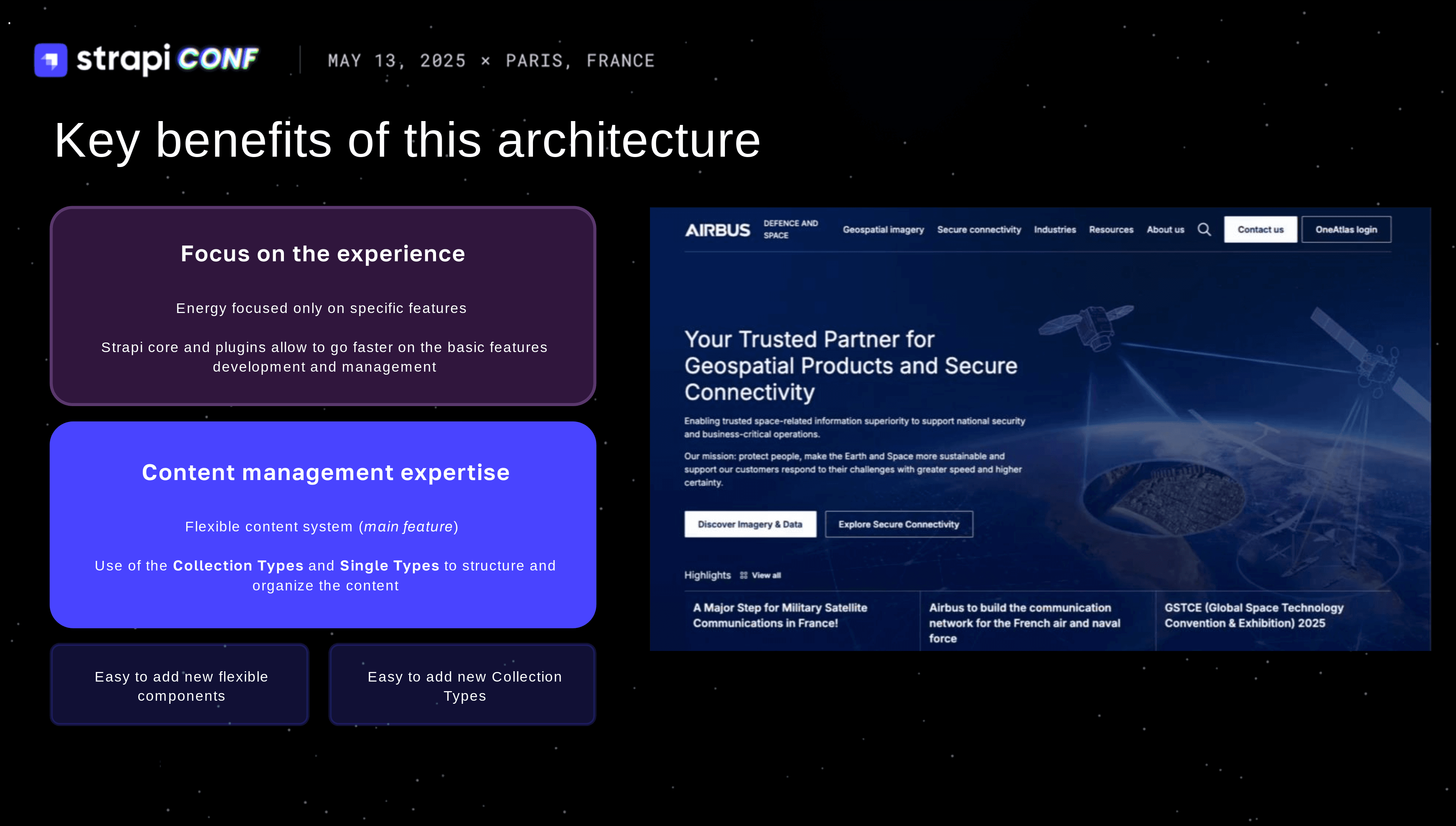Select the Content management expertise card
Viewport: 1456px width, 826px height.
click(323, 525)
